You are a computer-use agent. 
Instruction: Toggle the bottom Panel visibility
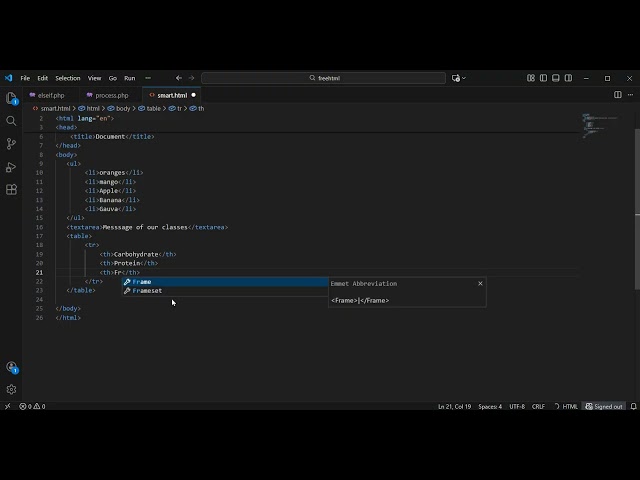pos(556,78)
